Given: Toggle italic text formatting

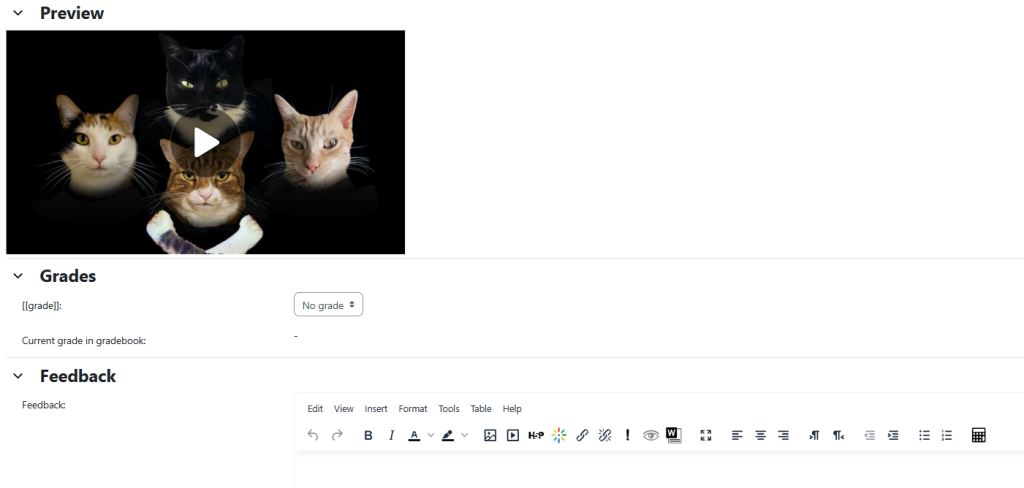Looking at the screenshot, I should point(391,436).
